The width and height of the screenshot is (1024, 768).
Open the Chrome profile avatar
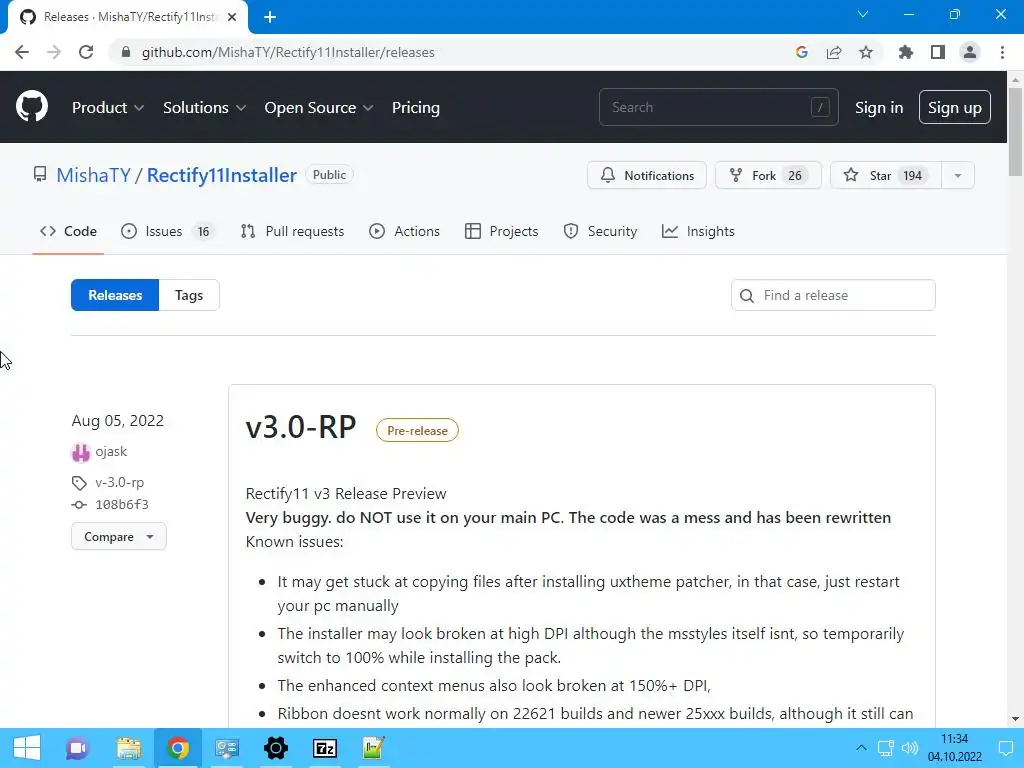970,52
